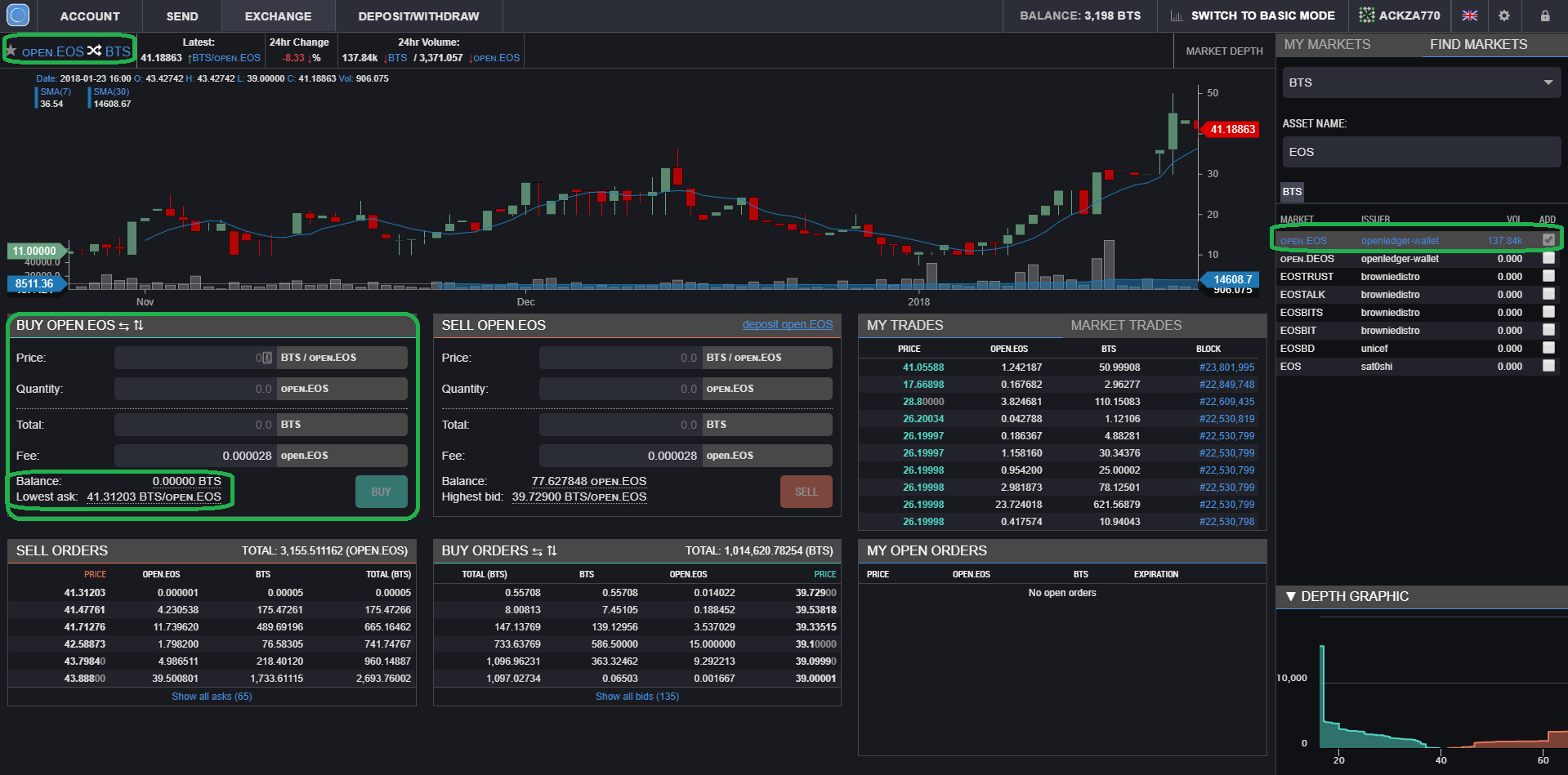Swap BUY OPEN.EOS panel position icon
This screenshot has height=775, width=1568.
124,325
